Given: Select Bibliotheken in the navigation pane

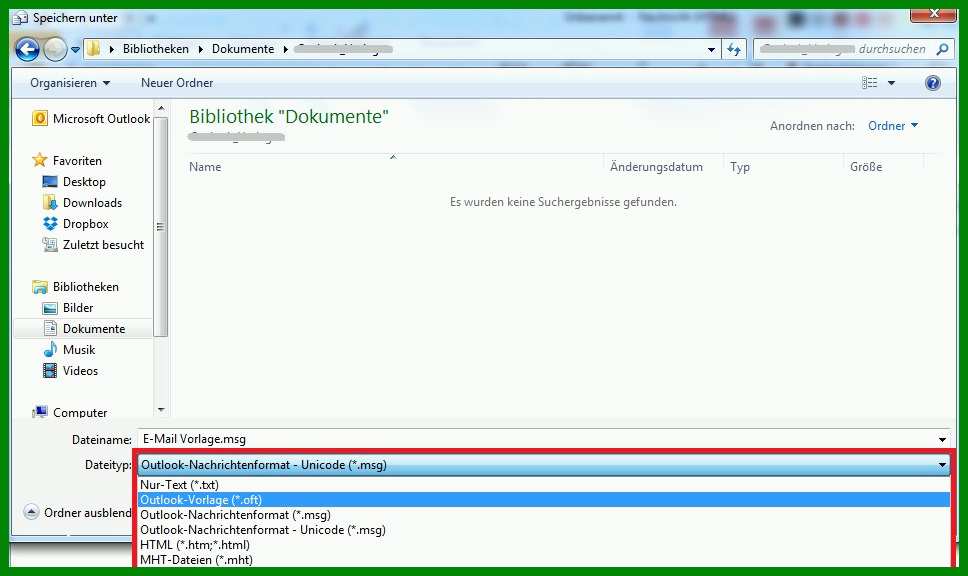Looking at the screenshot, I should pos(85,286).
